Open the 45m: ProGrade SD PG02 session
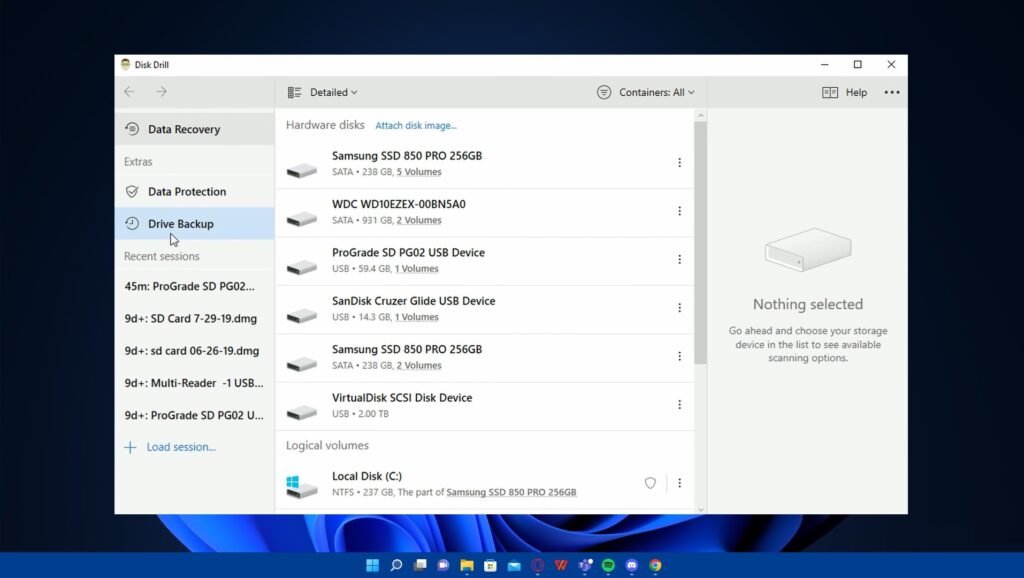Viewport: 1024px width, 578px height. pos(195,286)
